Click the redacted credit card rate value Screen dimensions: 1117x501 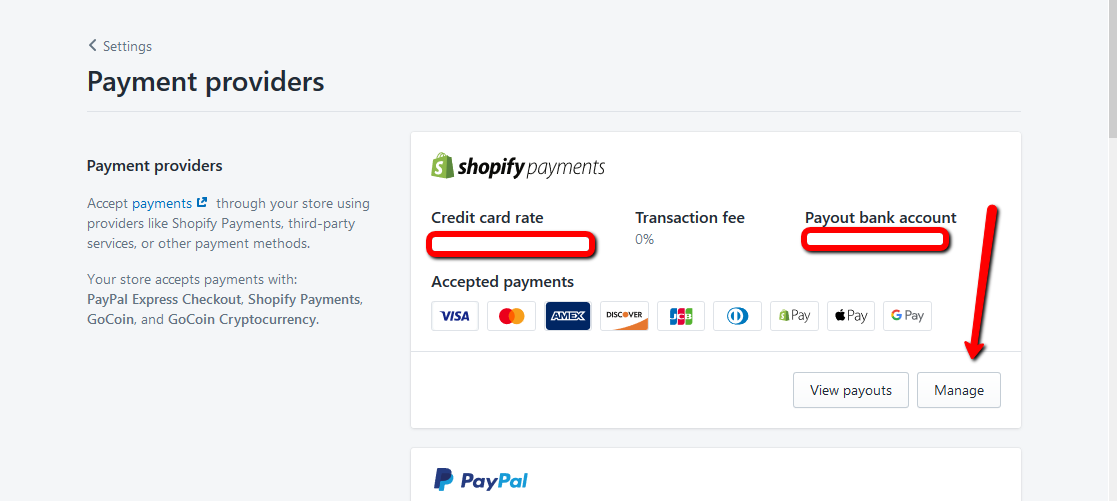(511, 243)
